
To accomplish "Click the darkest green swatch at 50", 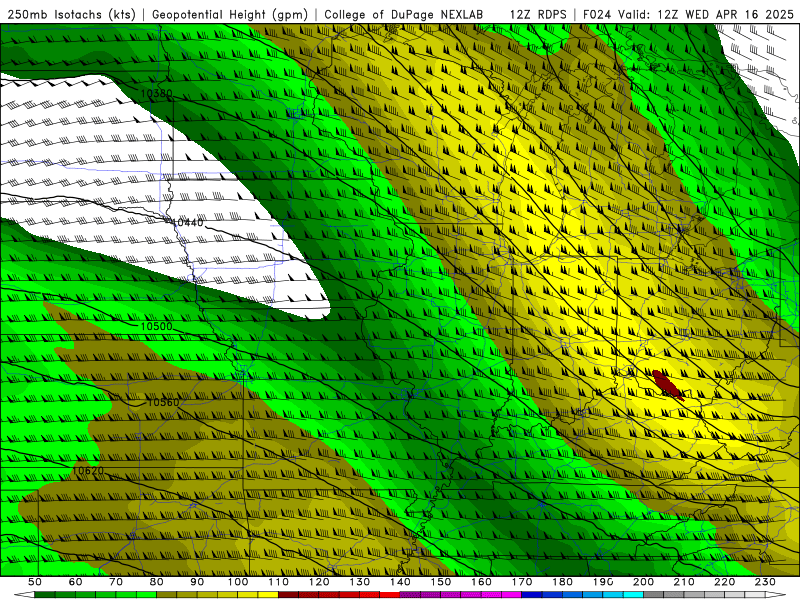I will click(45, 595).
